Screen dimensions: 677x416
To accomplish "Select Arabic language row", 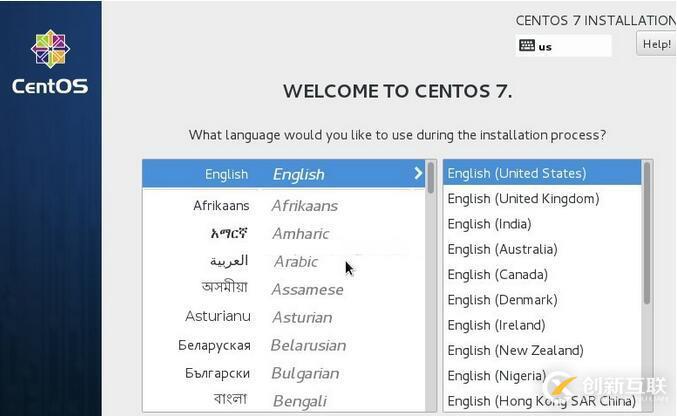I will coord(284,261).
